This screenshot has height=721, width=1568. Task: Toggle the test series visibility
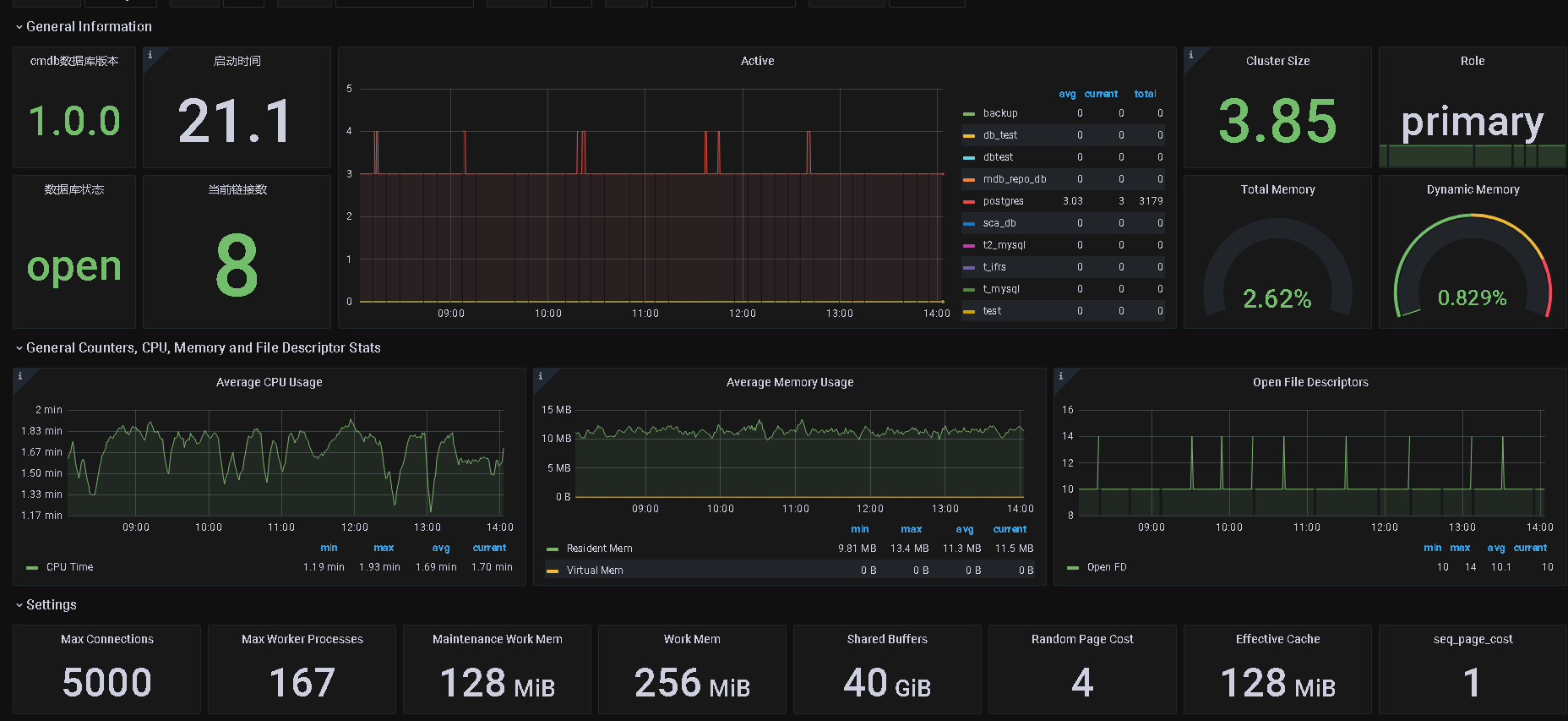(992, 311)
